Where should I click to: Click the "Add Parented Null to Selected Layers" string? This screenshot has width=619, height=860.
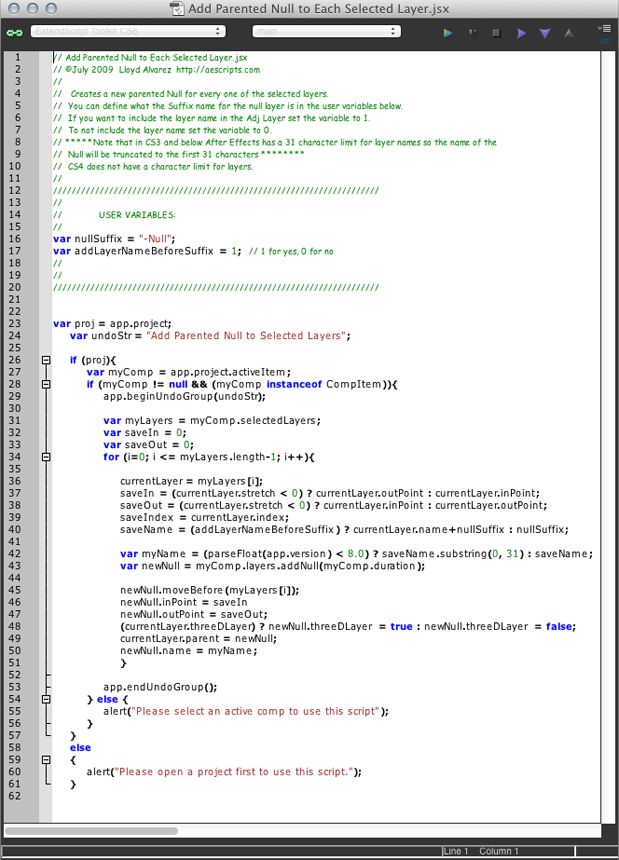coord(246,336)
